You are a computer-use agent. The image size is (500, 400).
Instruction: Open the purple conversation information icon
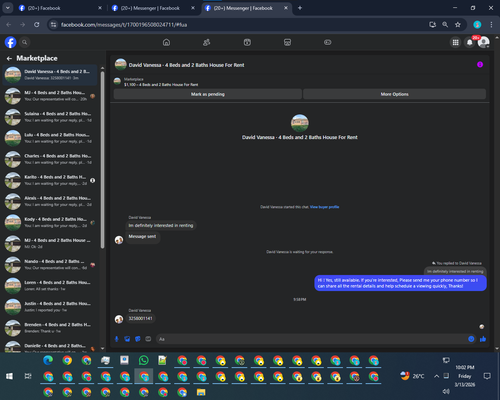(x=480, y=65)
